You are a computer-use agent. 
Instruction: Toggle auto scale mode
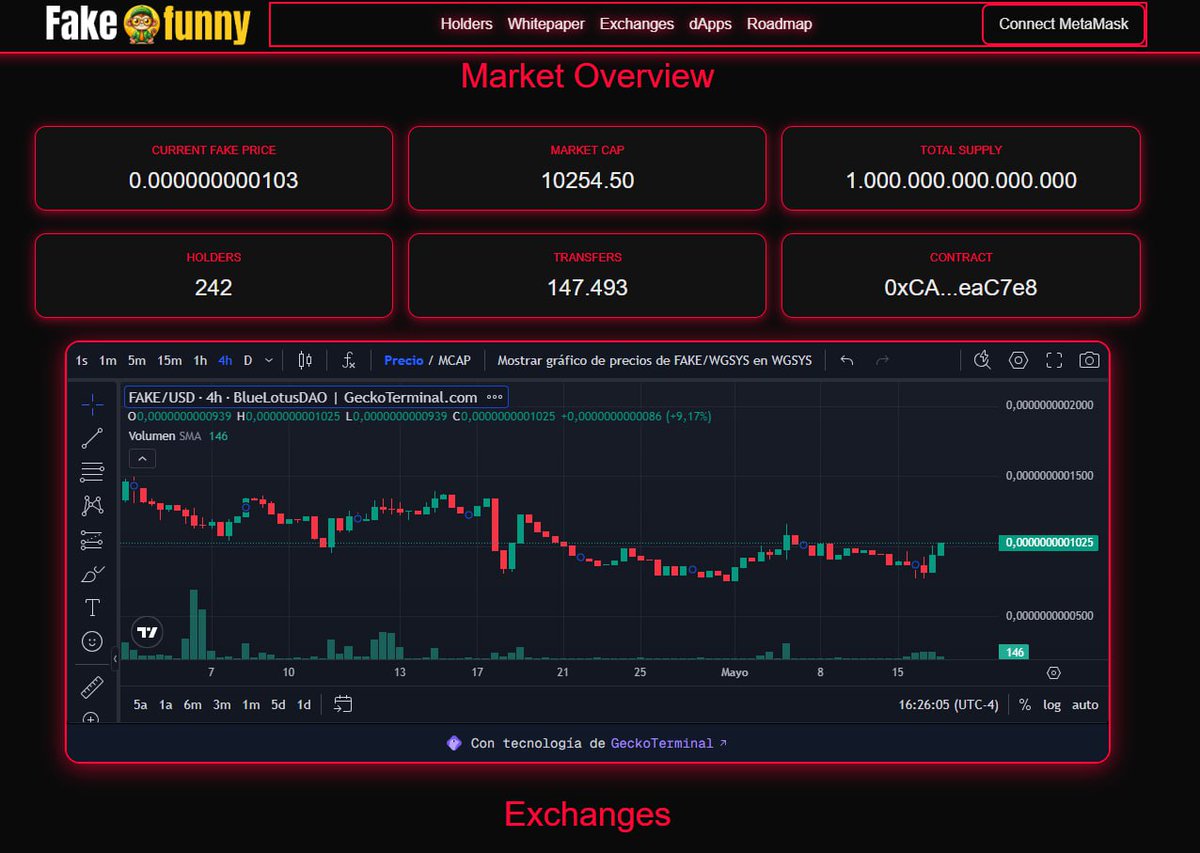[x=1085, y=705]
